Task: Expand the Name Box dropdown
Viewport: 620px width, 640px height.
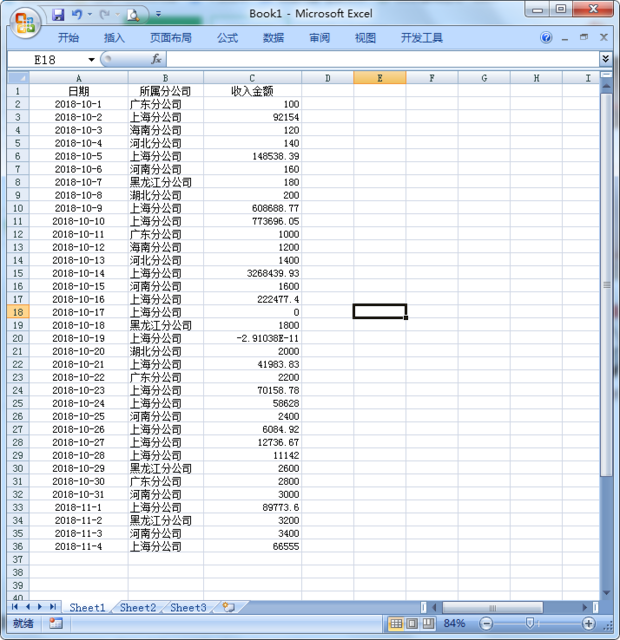Action: [91, 60]
